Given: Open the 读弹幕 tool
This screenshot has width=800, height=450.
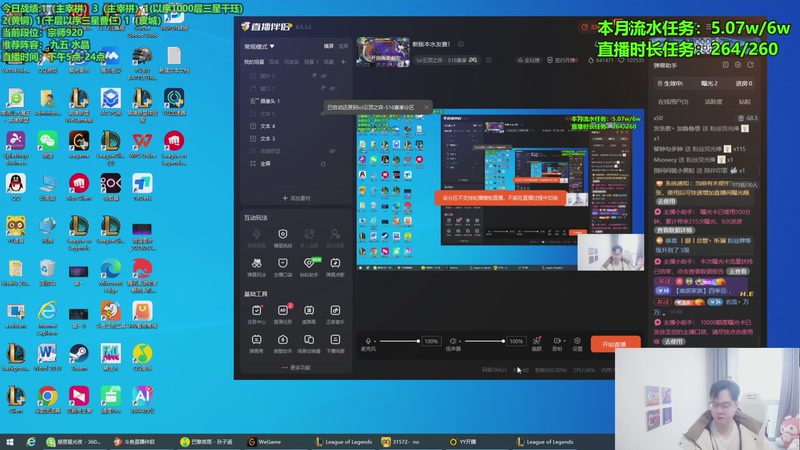Looking at the screenshot, I should (x=309, y=314).
